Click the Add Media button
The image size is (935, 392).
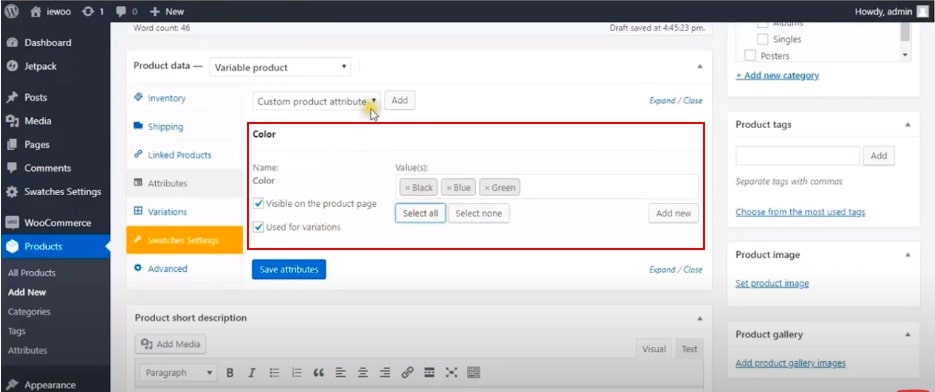click(171, 344)
